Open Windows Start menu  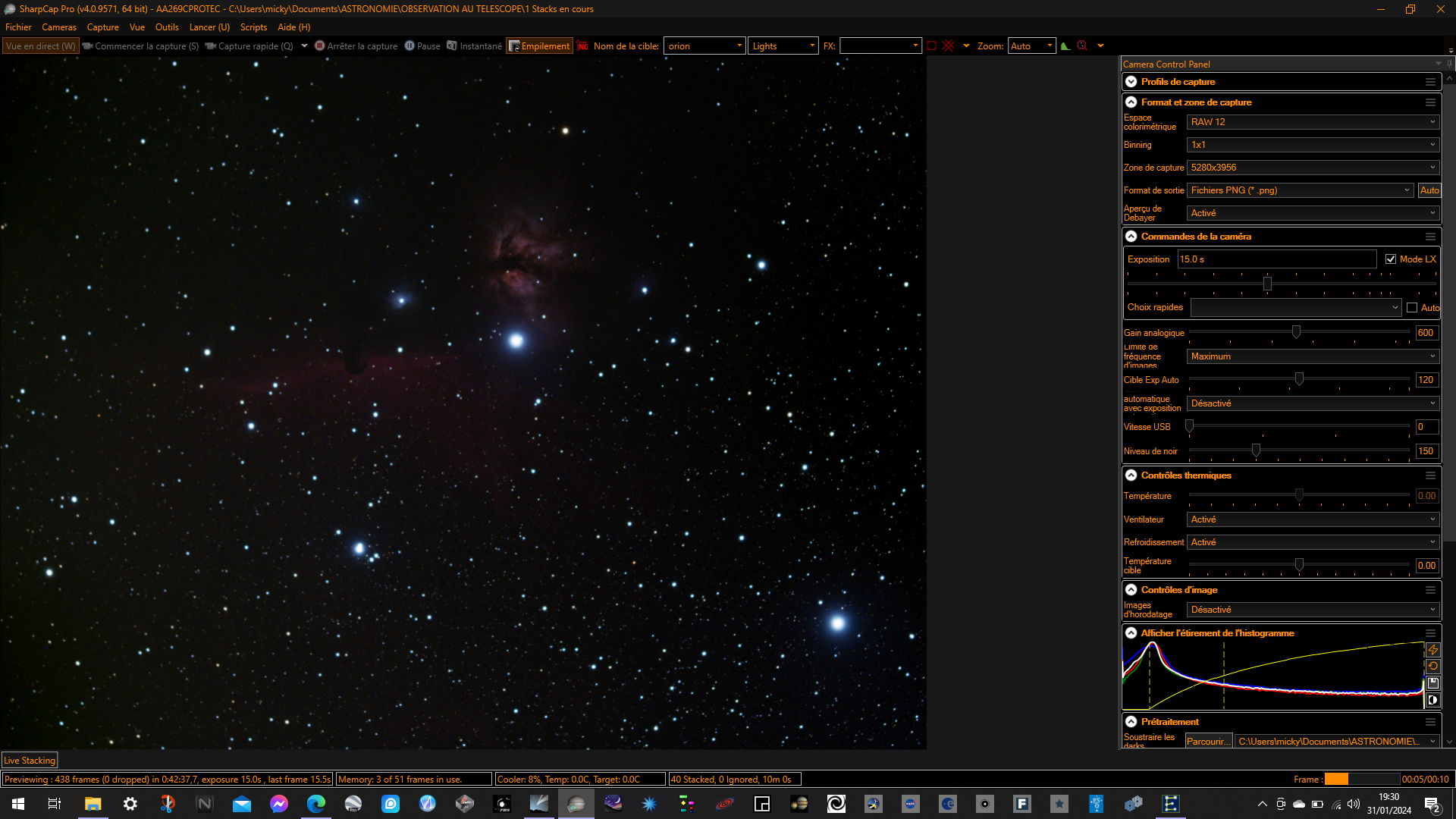(x=18, y=804)
